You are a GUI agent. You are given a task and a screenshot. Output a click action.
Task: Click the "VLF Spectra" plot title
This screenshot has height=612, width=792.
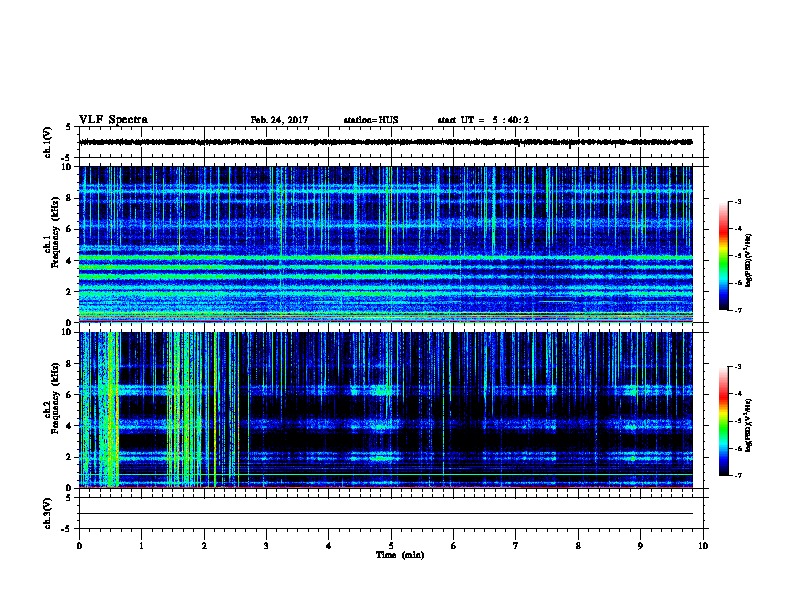pos(113,119)
